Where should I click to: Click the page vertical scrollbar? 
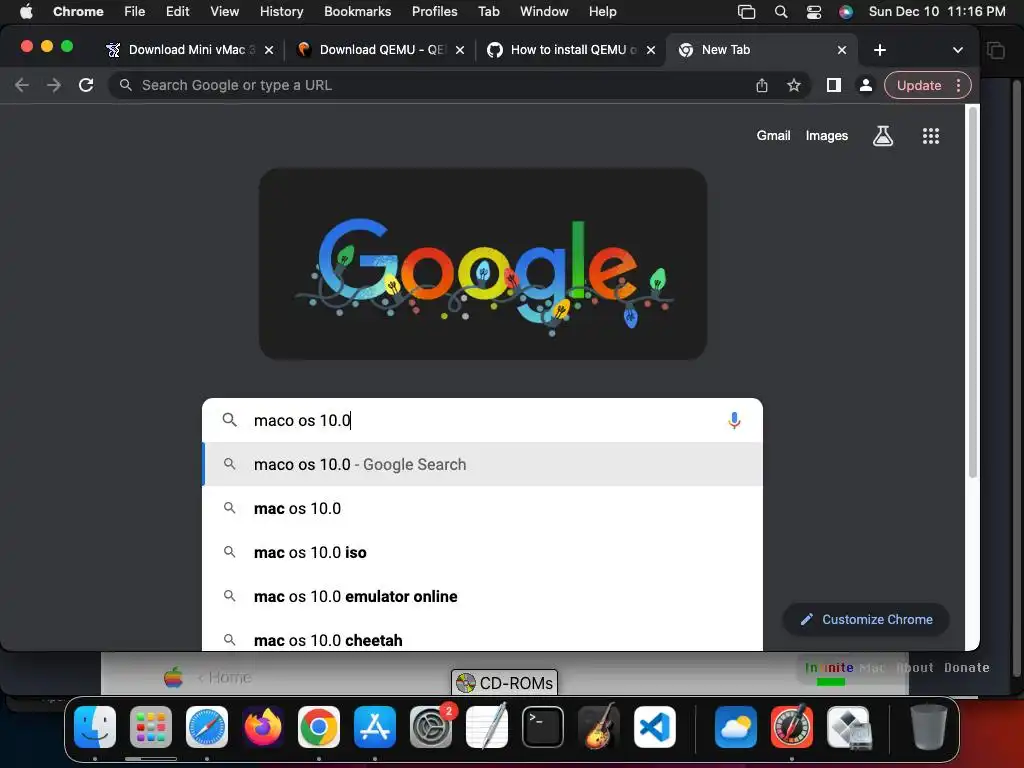click(972, 291)
